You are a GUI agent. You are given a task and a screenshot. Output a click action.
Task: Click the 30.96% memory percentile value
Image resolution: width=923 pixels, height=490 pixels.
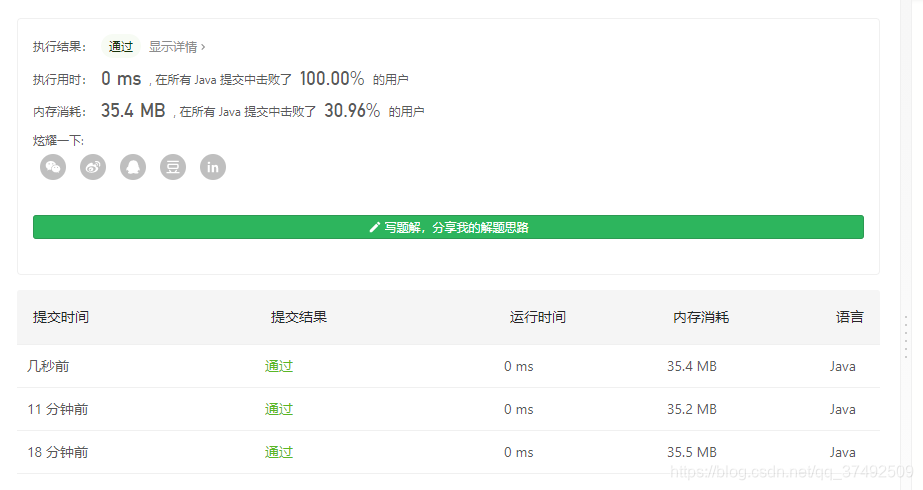[x=352, y=110]
